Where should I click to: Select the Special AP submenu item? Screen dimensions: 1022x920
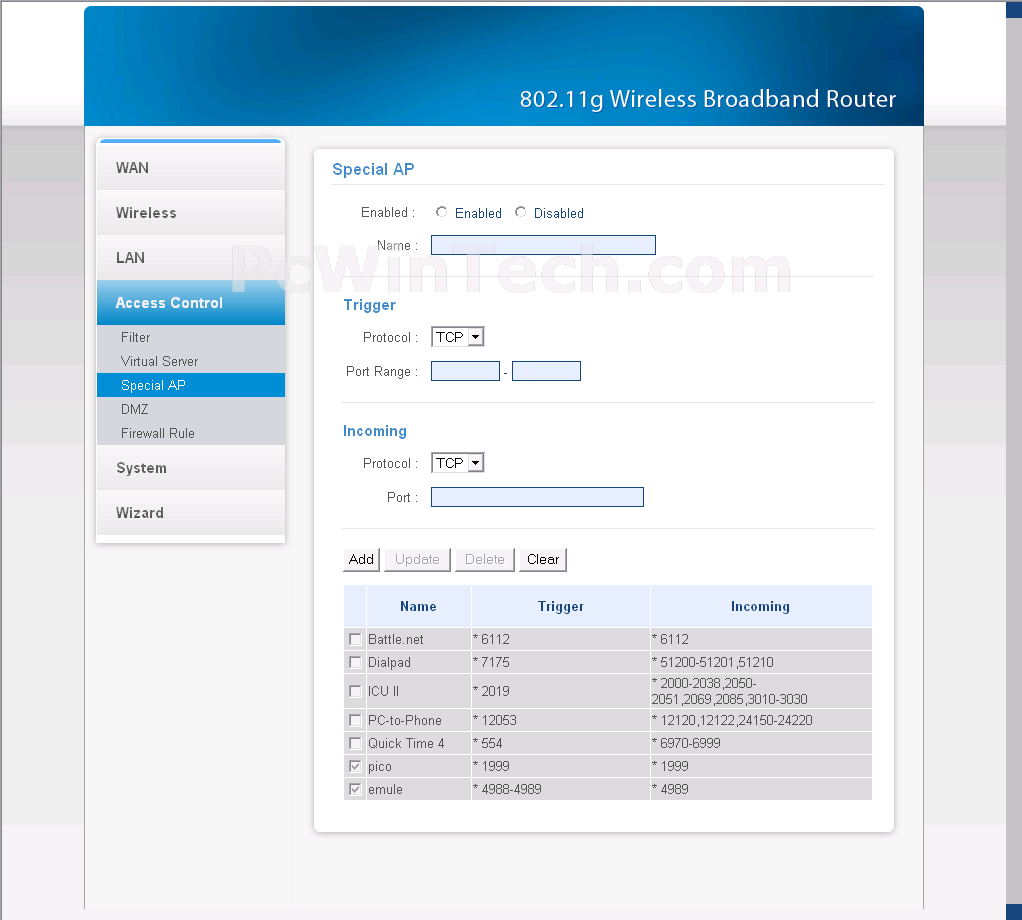click(191, 385)
